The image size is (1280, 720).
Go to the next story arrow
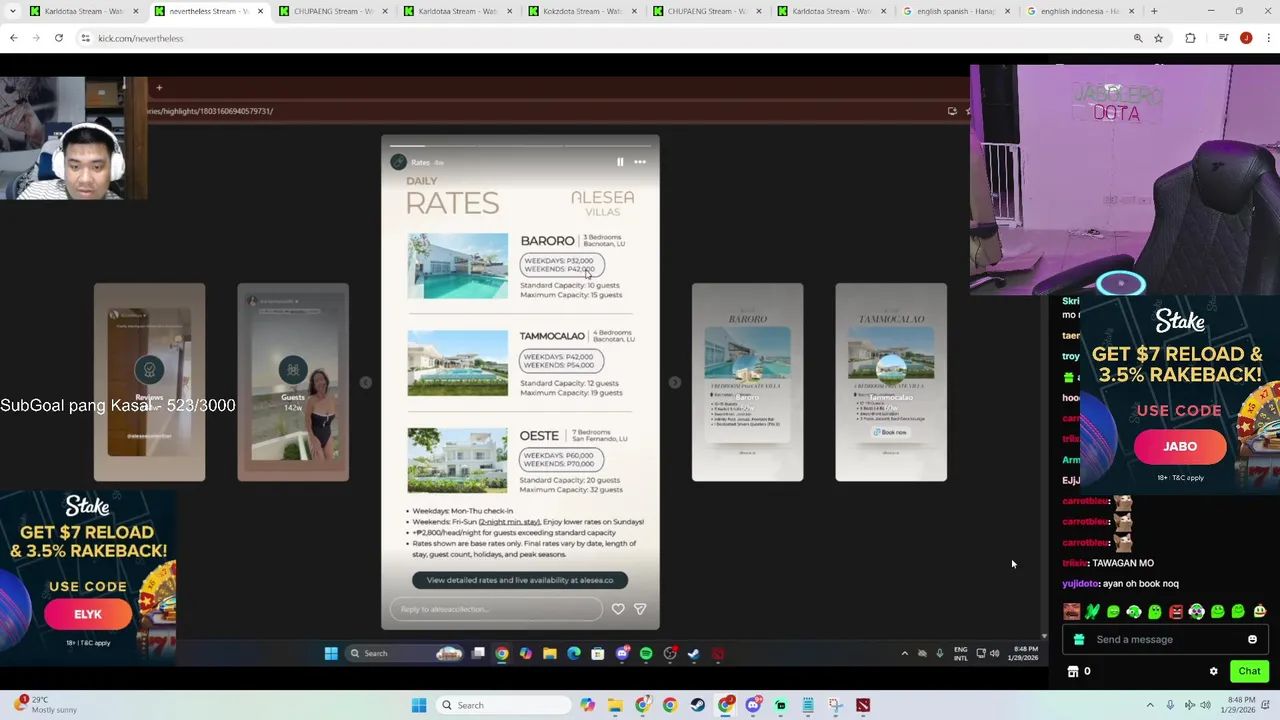[x=675, y=382]
